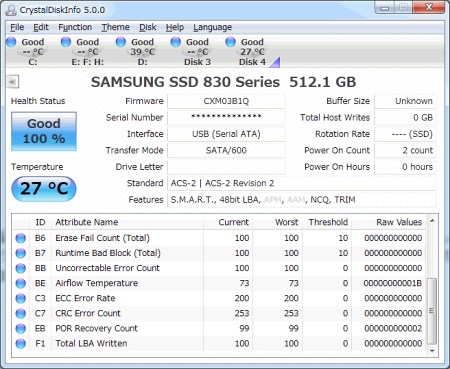Screen dimensions: 450x369
Task: Click the attribute list scrollbar thumb
Action: [x=432, y=311]
